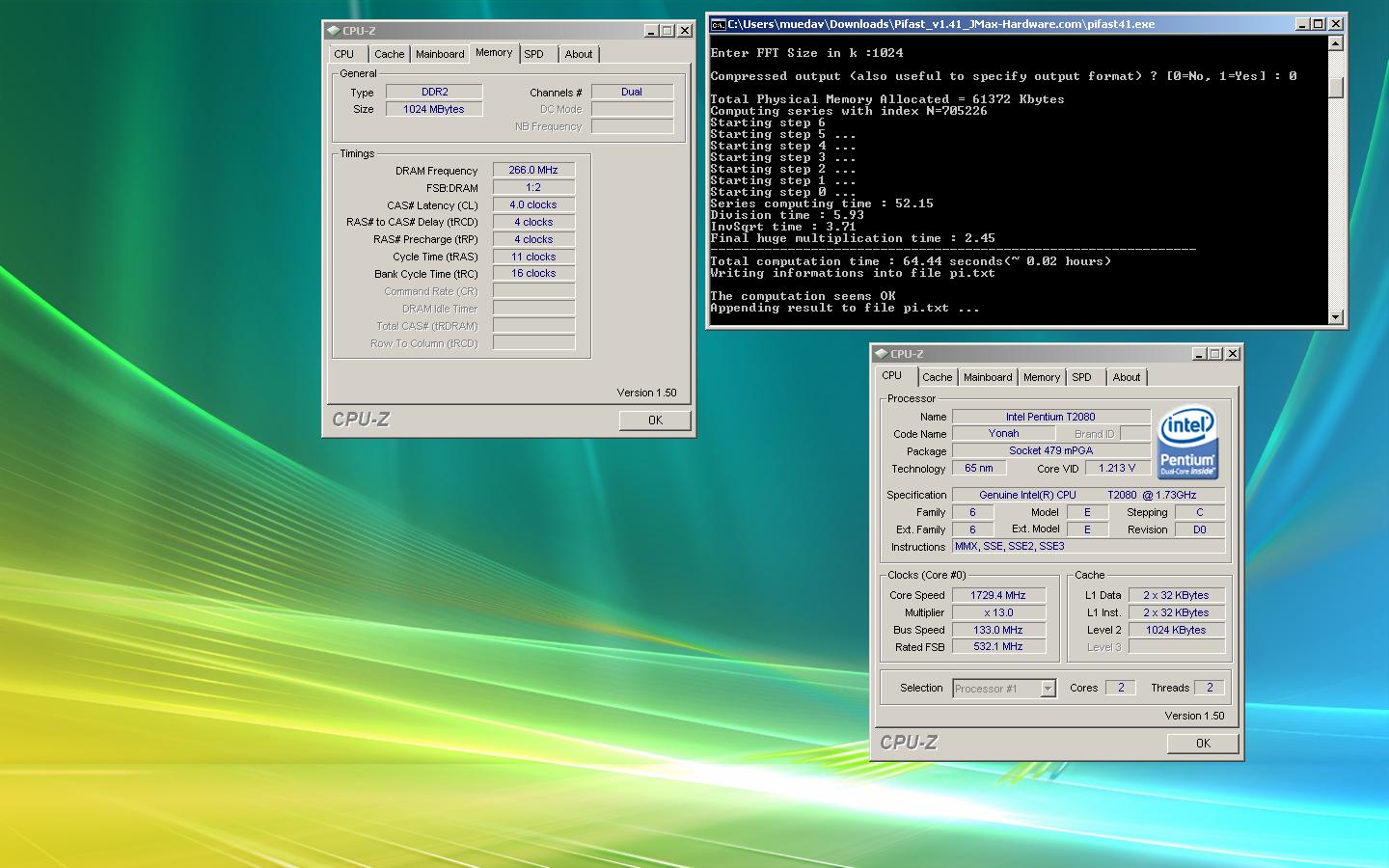Click console line The computation seems OK

803,296
